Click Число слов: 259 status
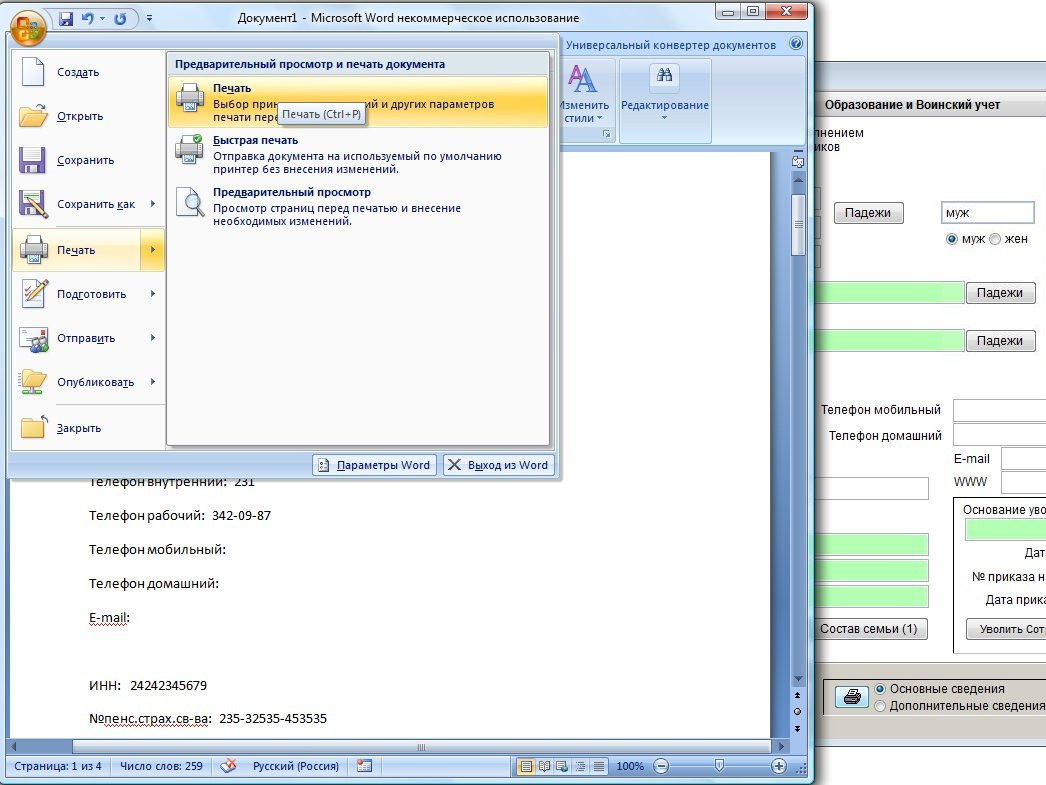Viewport: 1046px width, 785px height. 161,766
